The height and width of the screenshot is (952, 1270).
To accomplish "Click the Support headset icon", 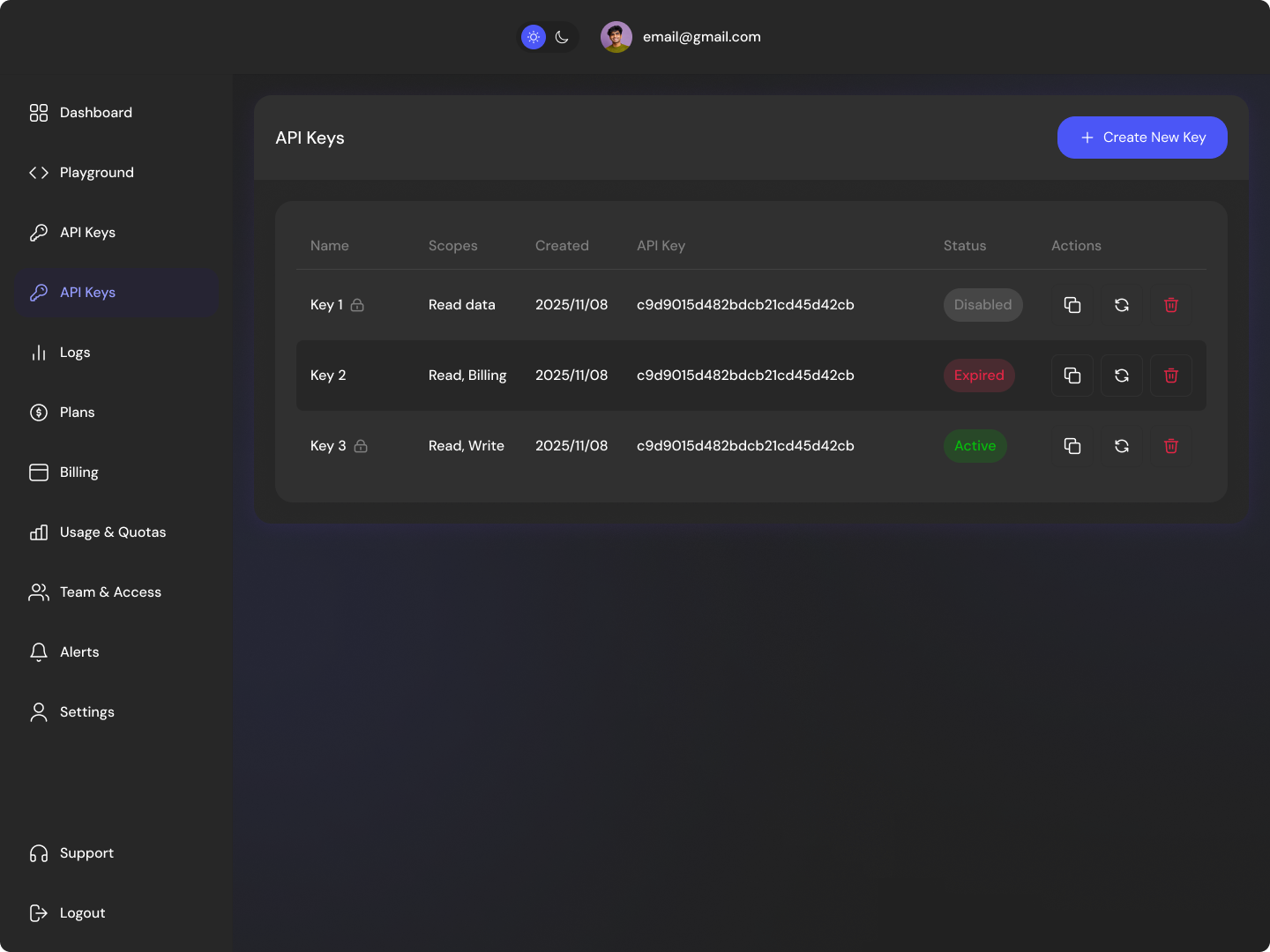I will tap(39, 852).
